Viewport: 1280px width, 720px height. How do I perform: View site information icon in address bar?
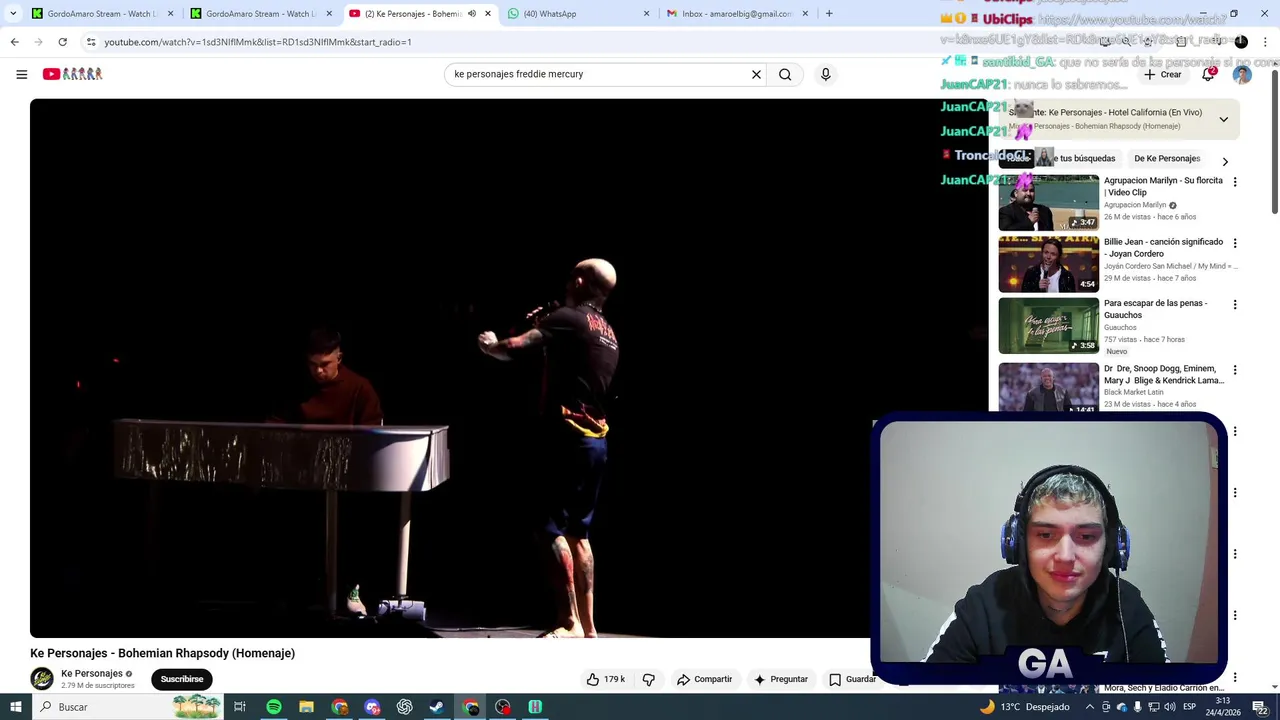point(91,42)
